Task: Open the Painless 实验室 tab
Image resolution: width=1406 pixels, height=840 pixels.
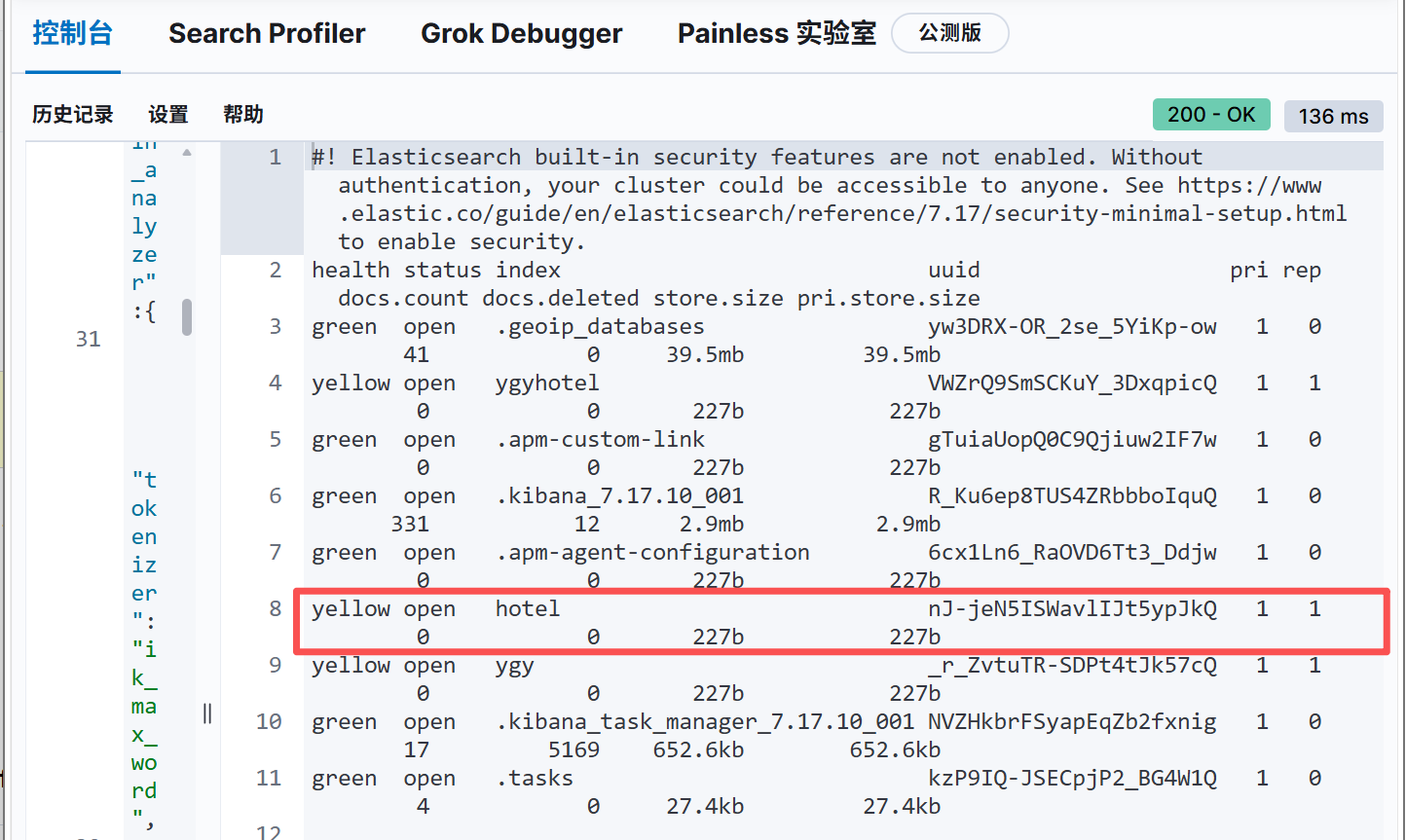Action: click(776, 33)
